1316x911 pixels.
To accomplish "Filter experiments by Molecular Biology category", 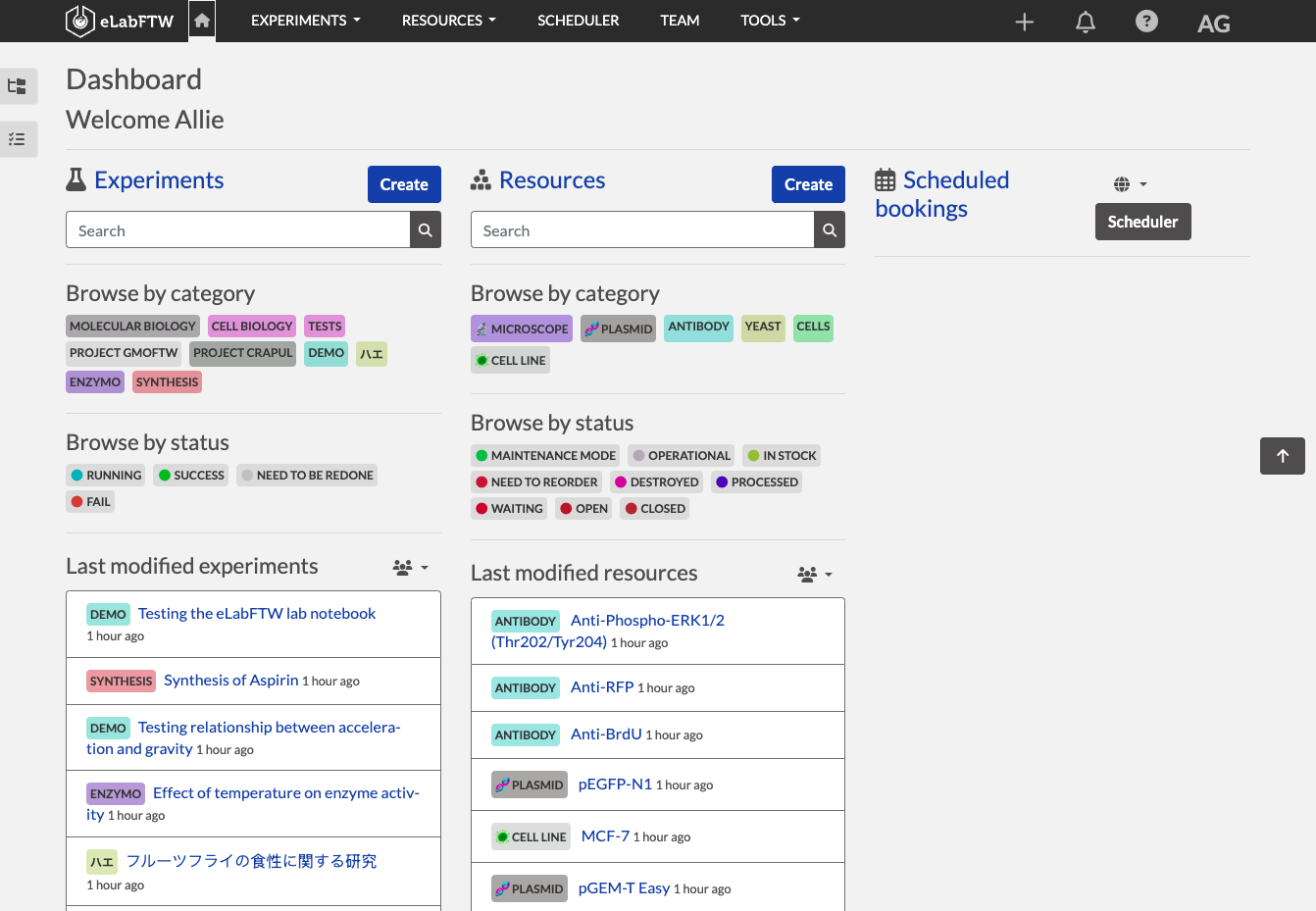I will click(132, 327).
